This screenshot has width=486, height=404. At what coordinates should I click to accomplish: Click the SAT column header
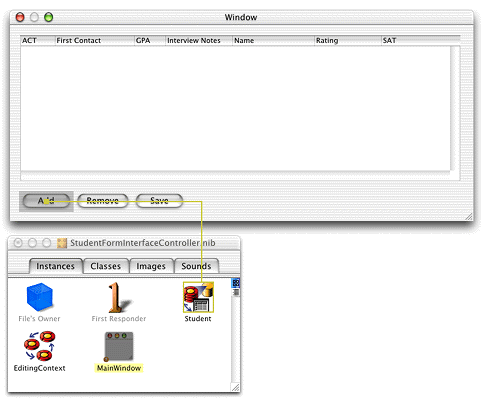[421, 41]
